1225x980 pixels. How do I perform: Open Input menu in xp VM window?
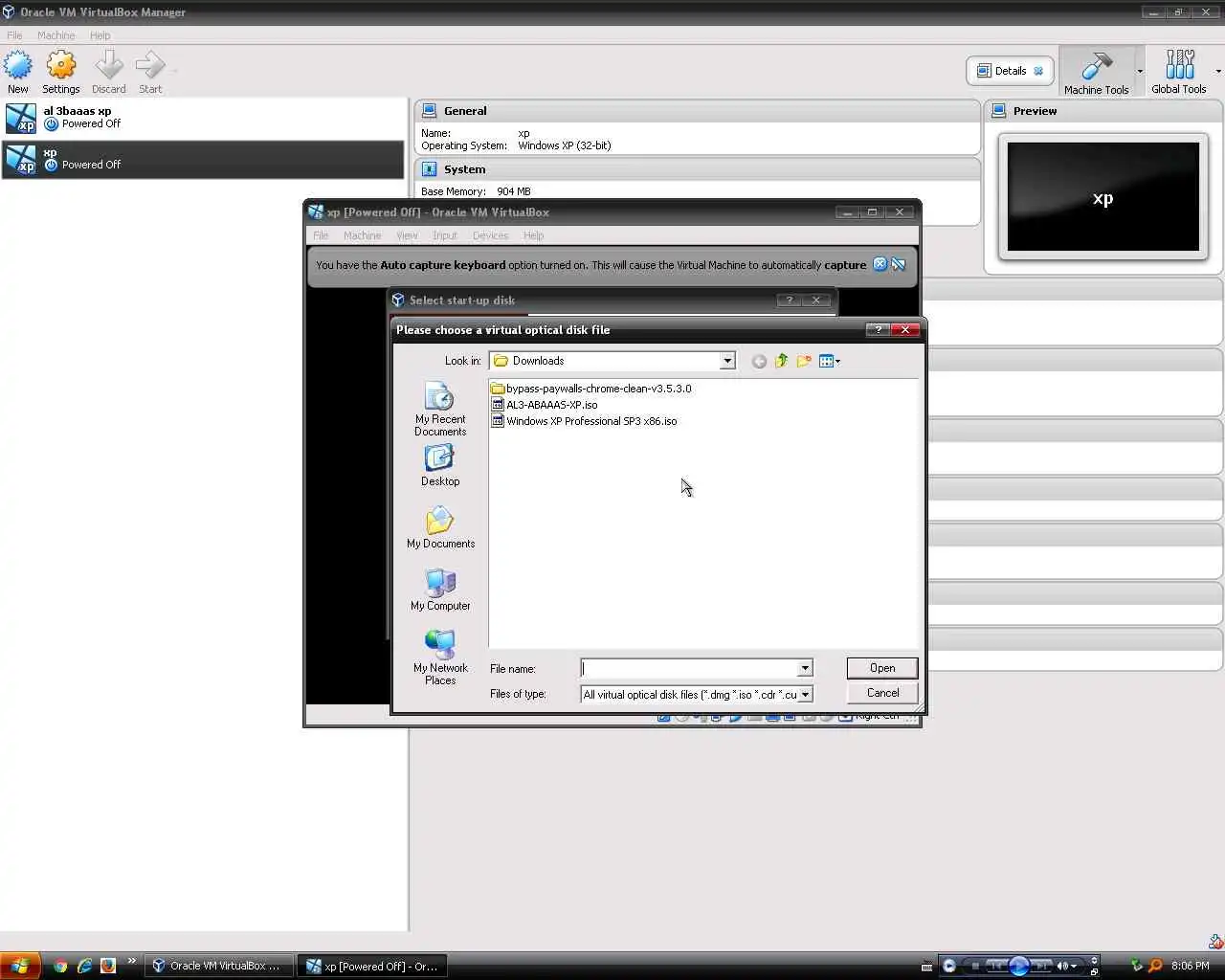click(x=444, y=235)
